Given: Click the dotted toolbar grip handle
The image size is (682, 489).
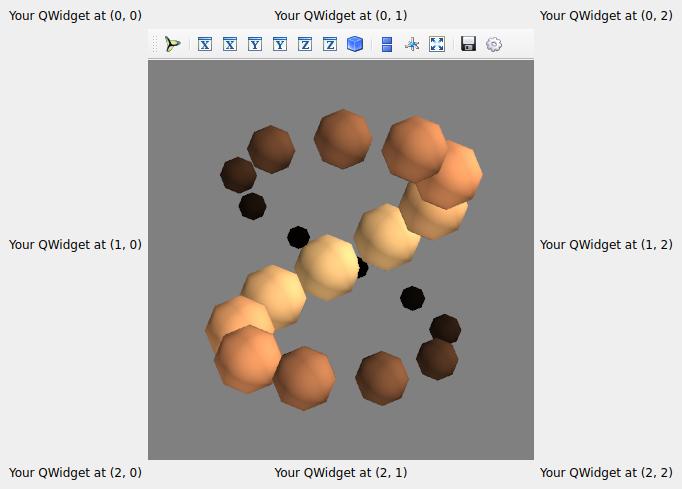Looking at the screenshot, I should (154, 44).
